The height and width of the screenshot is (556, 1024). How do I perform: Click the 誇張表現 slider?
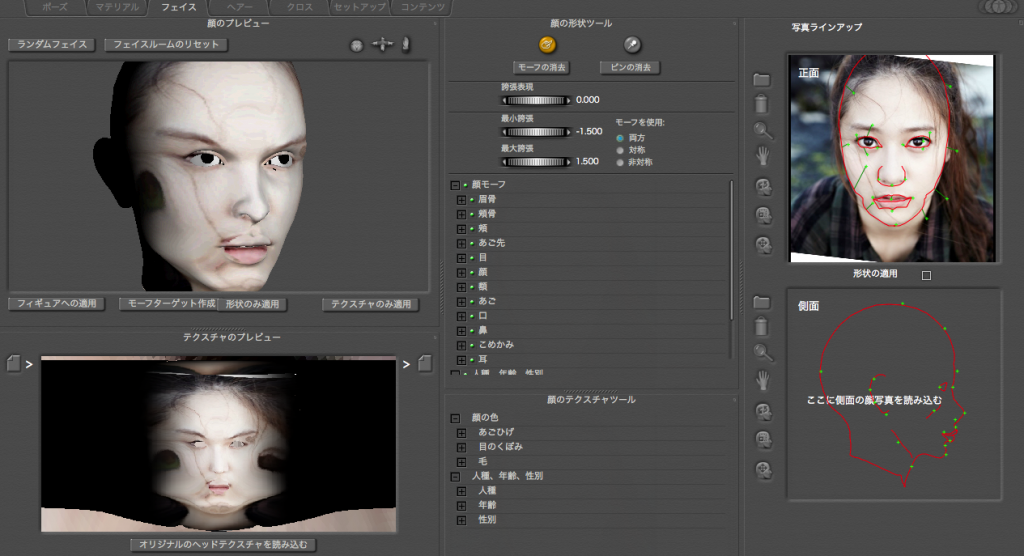536,101
